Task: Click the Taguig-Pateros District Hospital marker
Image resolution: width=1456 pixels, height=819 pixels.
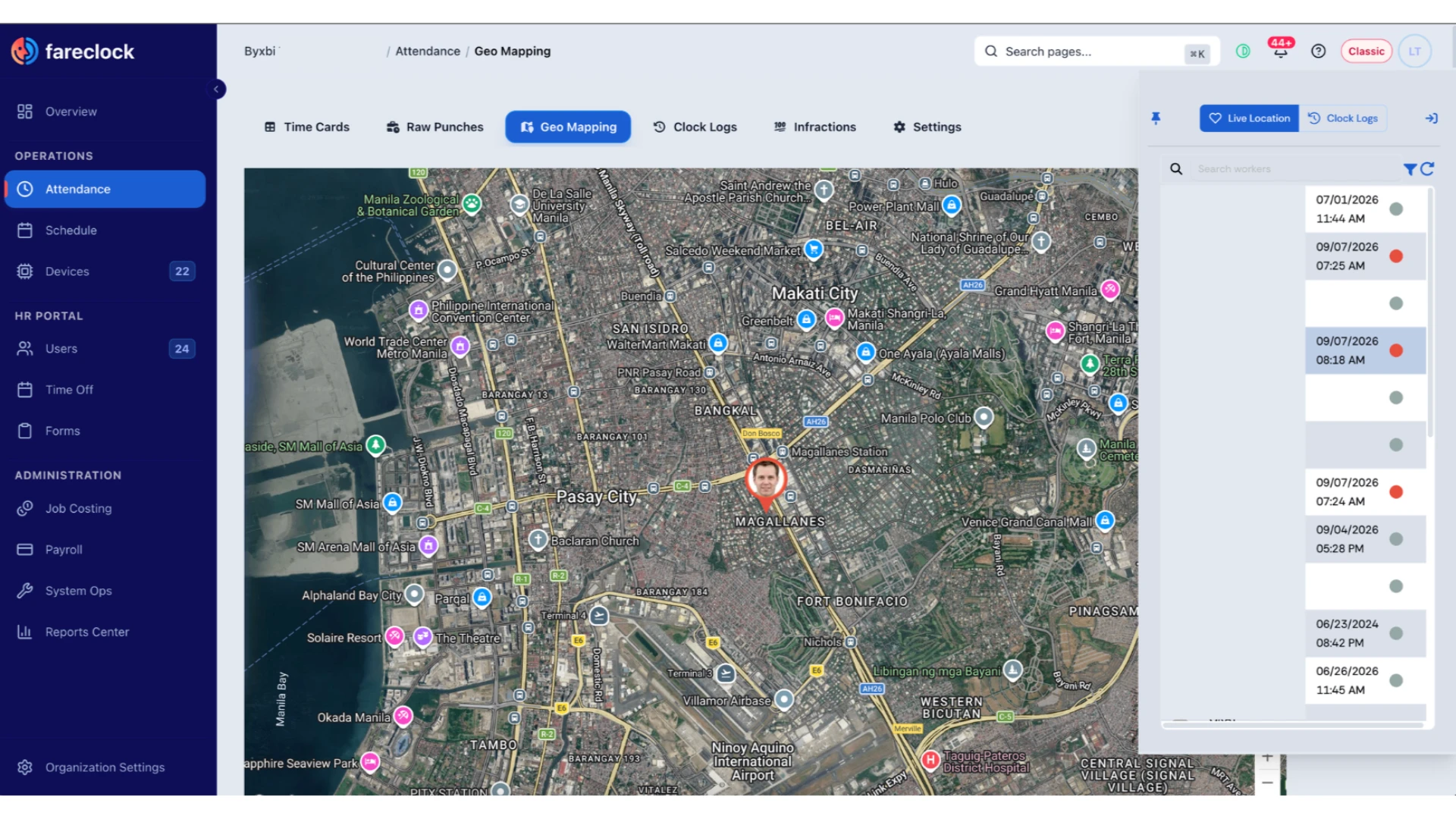Action: pyautogui.click(x=930, y=759)
